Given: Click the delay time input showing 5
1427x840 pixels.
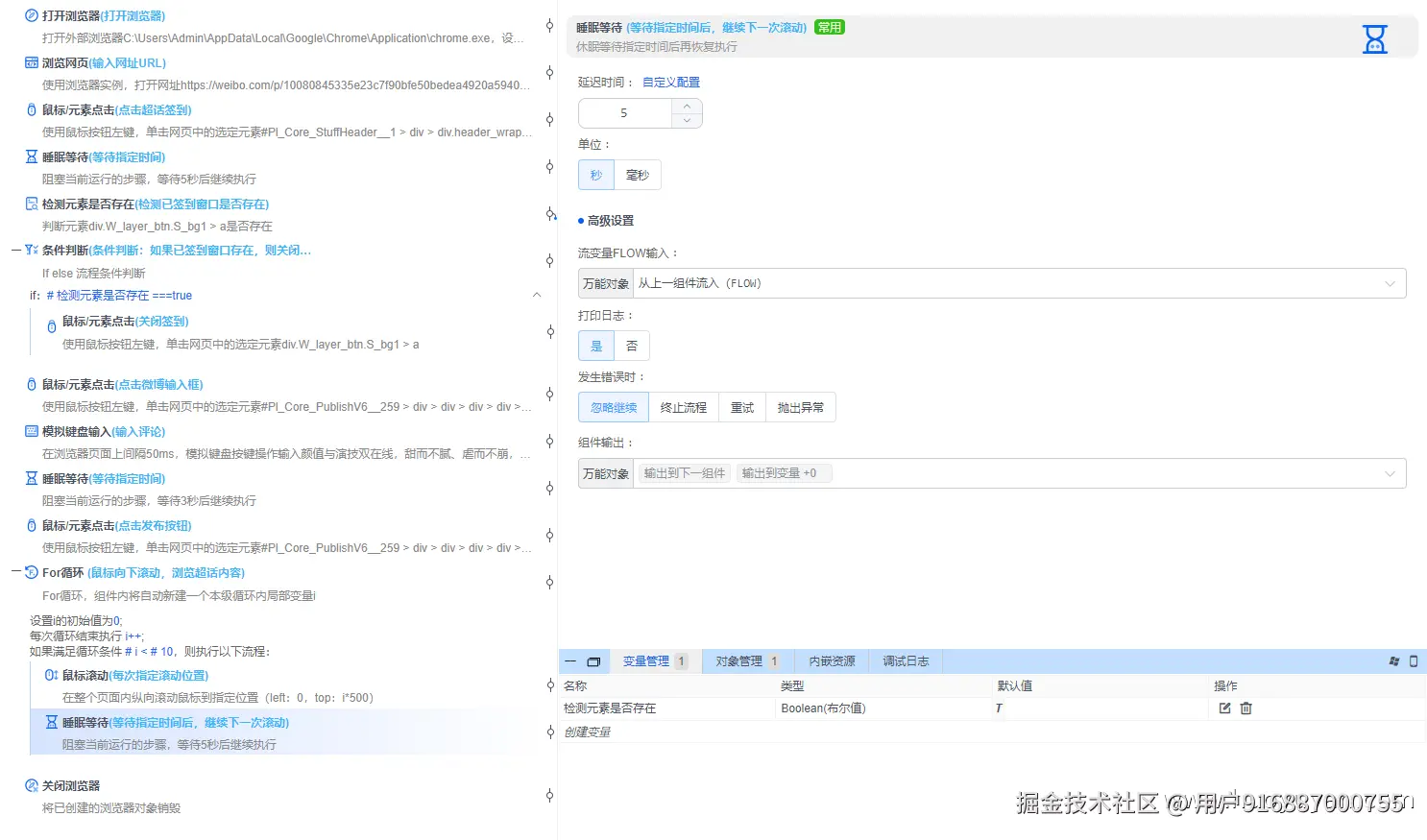Looking at the screenshot, I should point(624,113).
